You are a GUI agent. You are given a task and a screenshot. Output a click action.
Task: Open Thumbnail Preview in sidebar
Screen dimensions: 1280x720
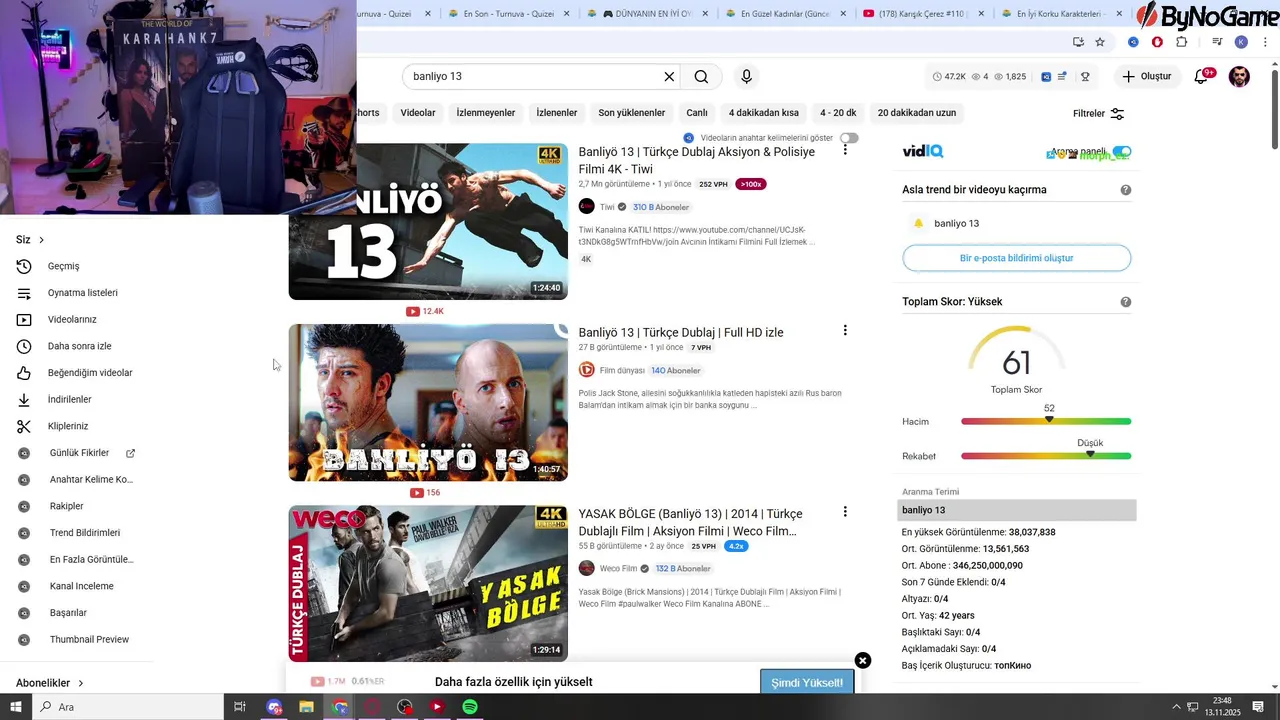click(89, 639)
